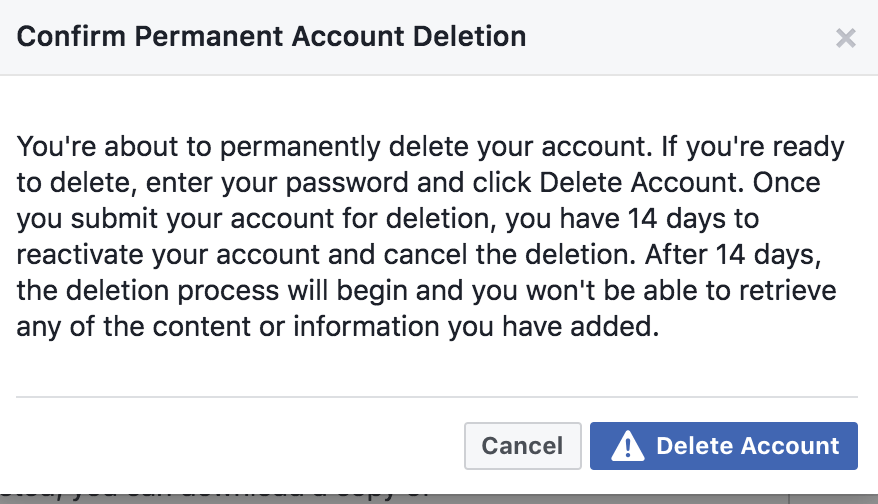Click the warning triangle icon

[627, 446]
